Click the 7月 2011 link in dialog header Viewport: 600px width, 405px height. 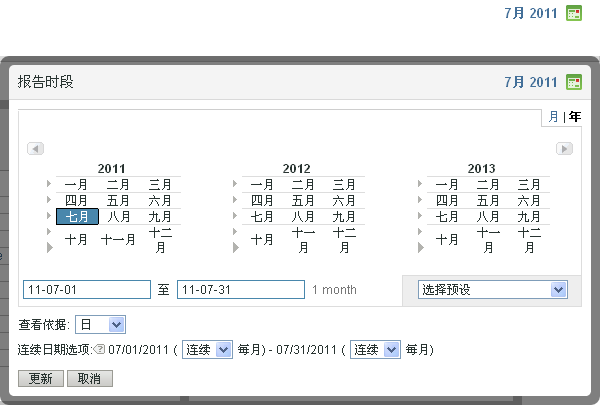tap(530, 82)
